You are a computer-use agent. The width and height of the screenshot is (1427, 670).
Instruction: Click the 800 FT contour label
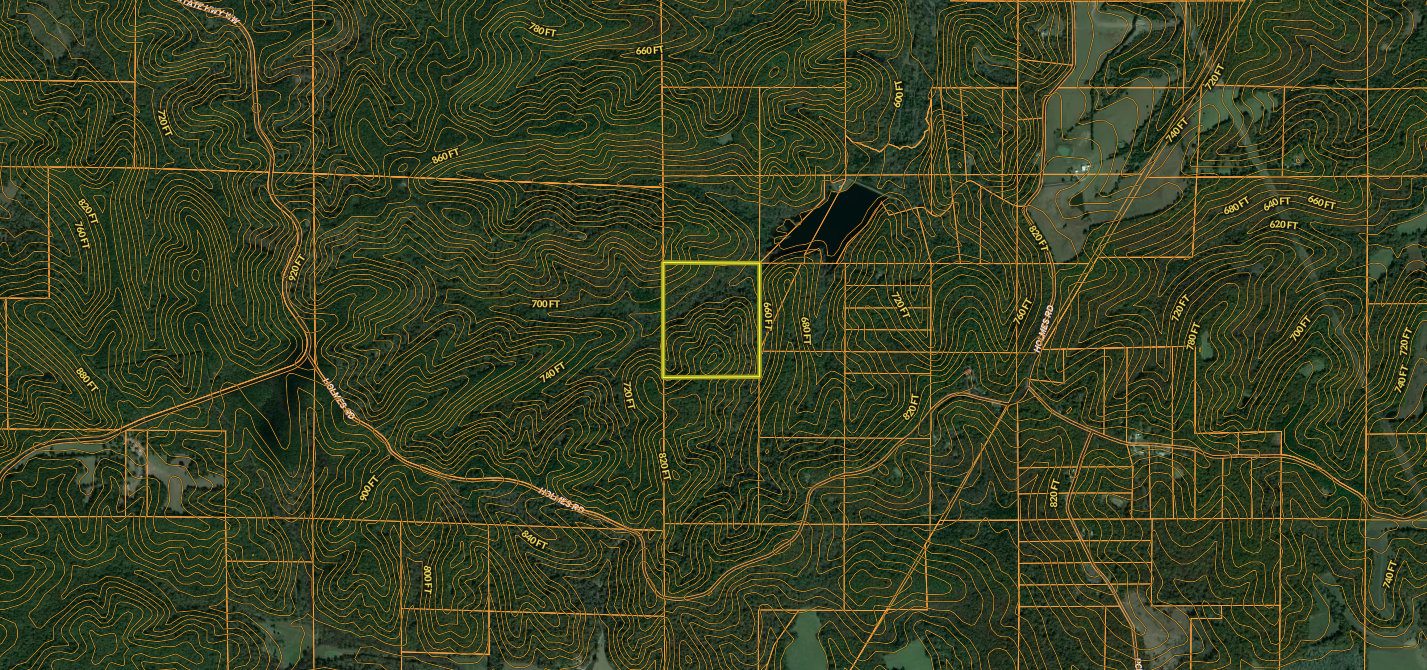427,577
